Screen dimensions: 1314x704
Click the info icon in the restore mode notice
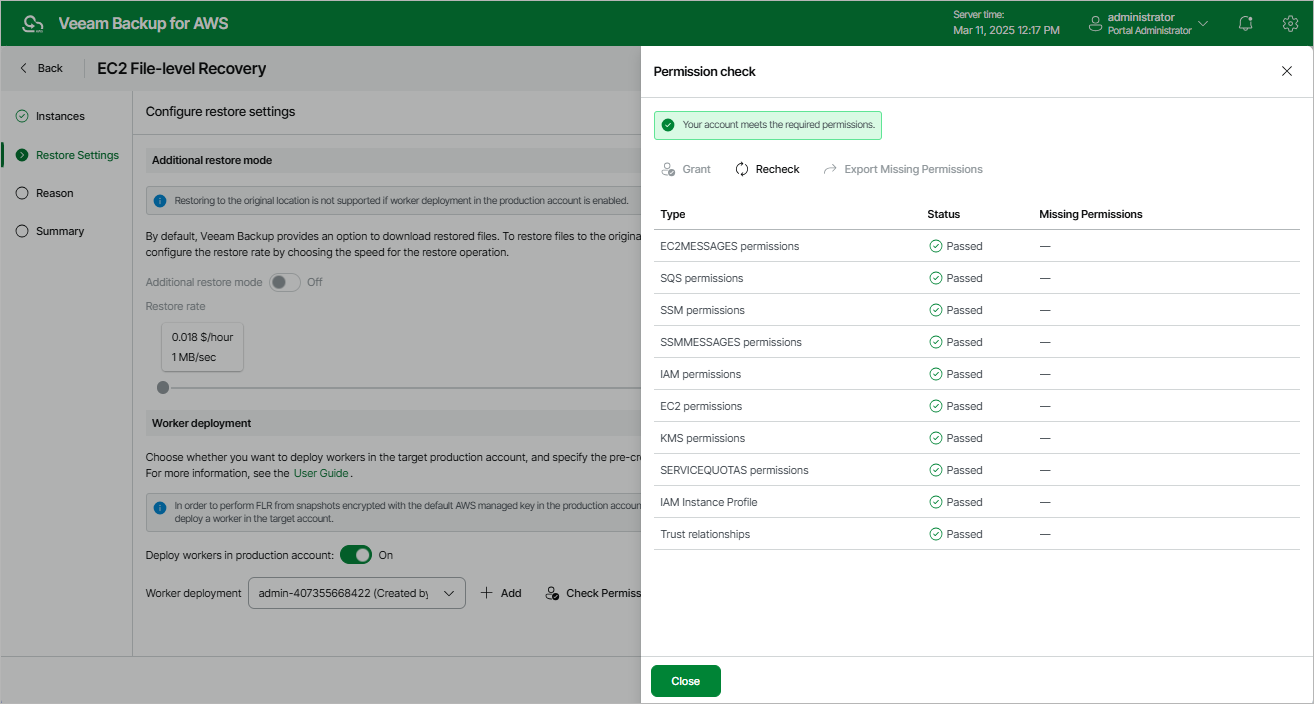click(160, 200)
